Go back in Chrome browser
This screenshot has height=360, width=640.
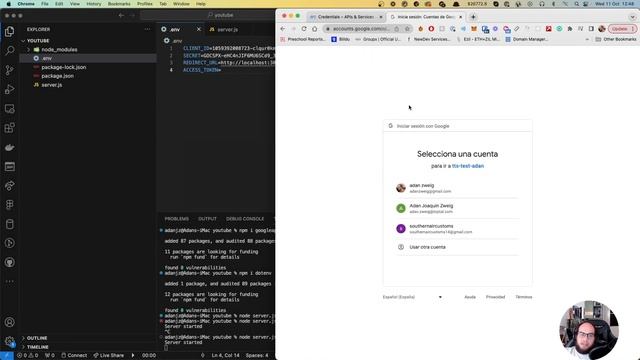[282, 29]
